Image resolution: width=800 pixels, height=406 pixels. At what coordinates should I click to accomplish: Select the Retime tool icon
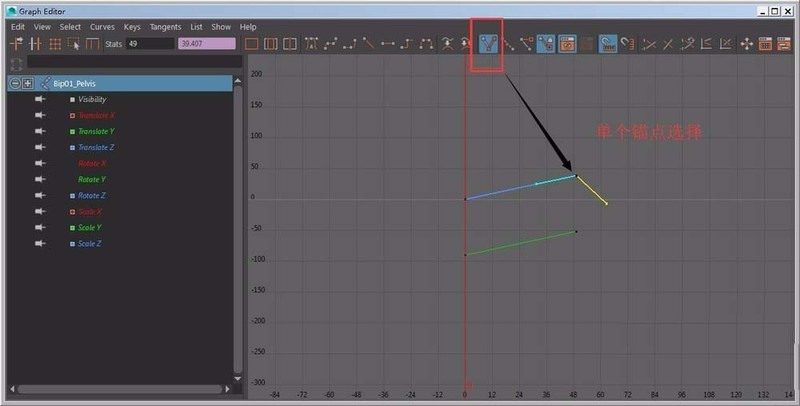tap(92, 44)
